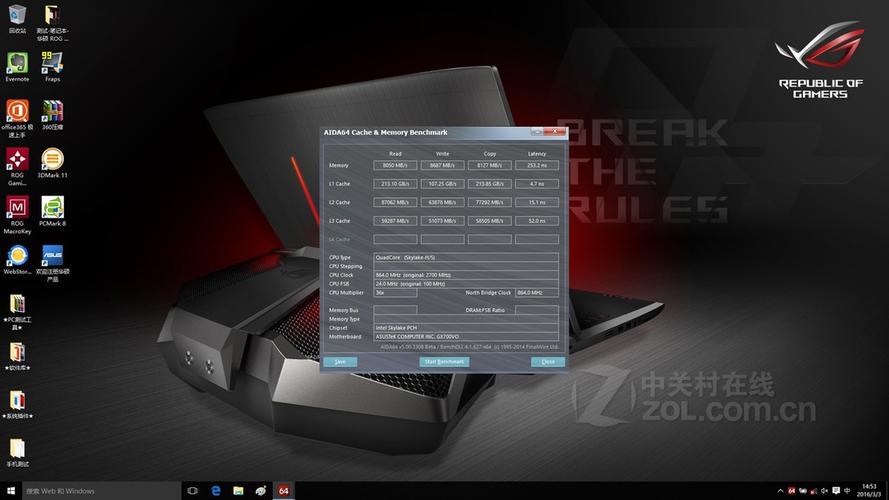This screenshot has width=889, height=500.
Task: Select the CPU FSB 24.0 MHz field
Action: click(466, 284)
